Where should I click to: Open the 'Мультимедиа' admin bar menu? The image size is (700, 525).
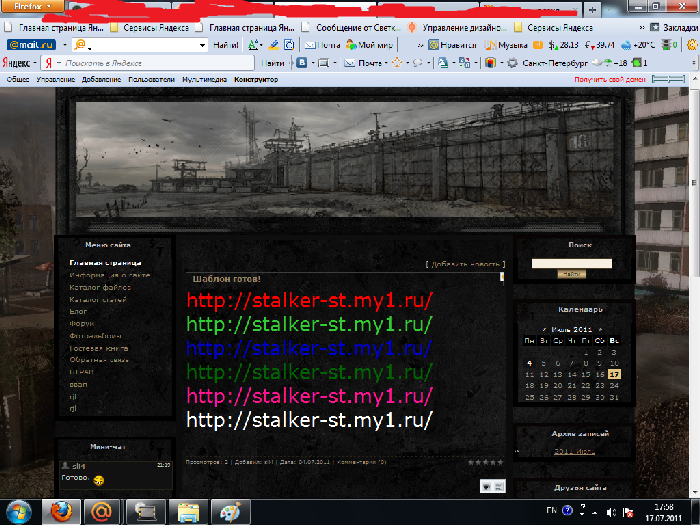click(204, 79)
